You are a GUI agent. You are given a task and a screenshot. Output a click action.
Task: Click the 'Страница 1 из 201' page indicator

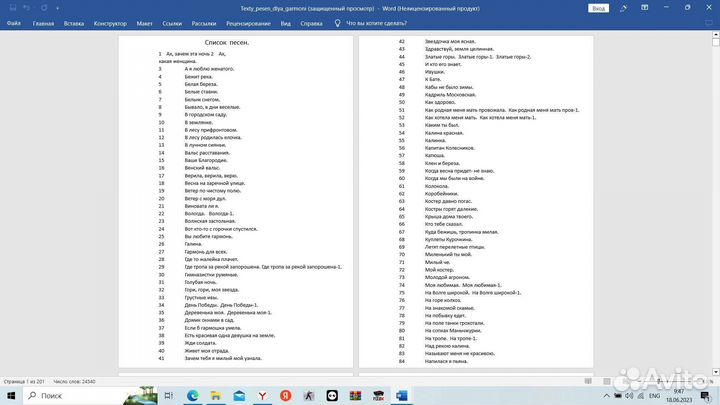[24, 383]
